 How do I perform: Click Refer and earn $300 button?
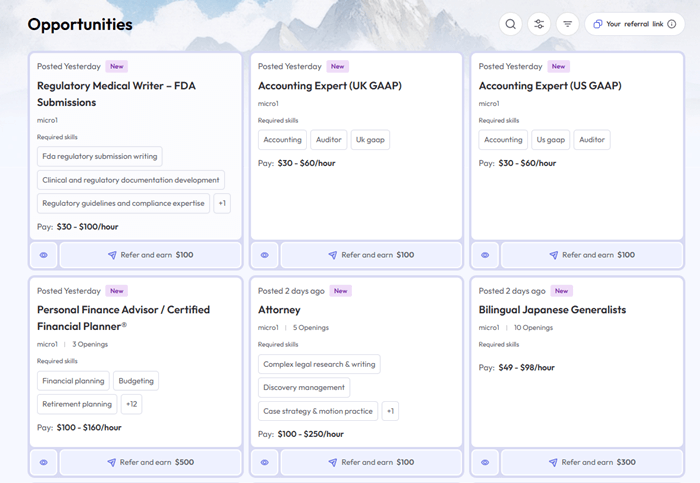coord(592,463)
